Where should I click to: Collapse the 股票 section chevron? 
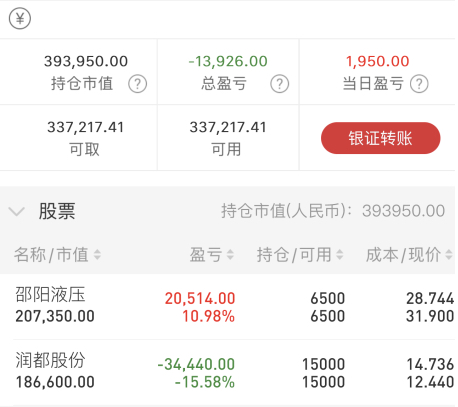tap(16, 211)
